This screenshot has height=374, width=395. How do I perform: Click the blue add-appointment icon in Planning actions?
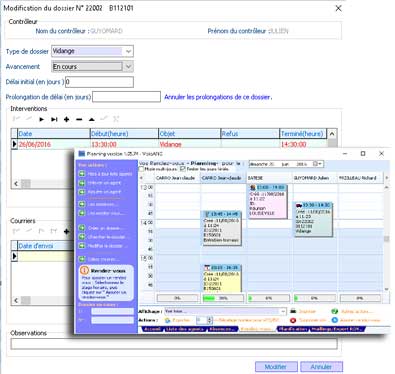coord(335,320)
